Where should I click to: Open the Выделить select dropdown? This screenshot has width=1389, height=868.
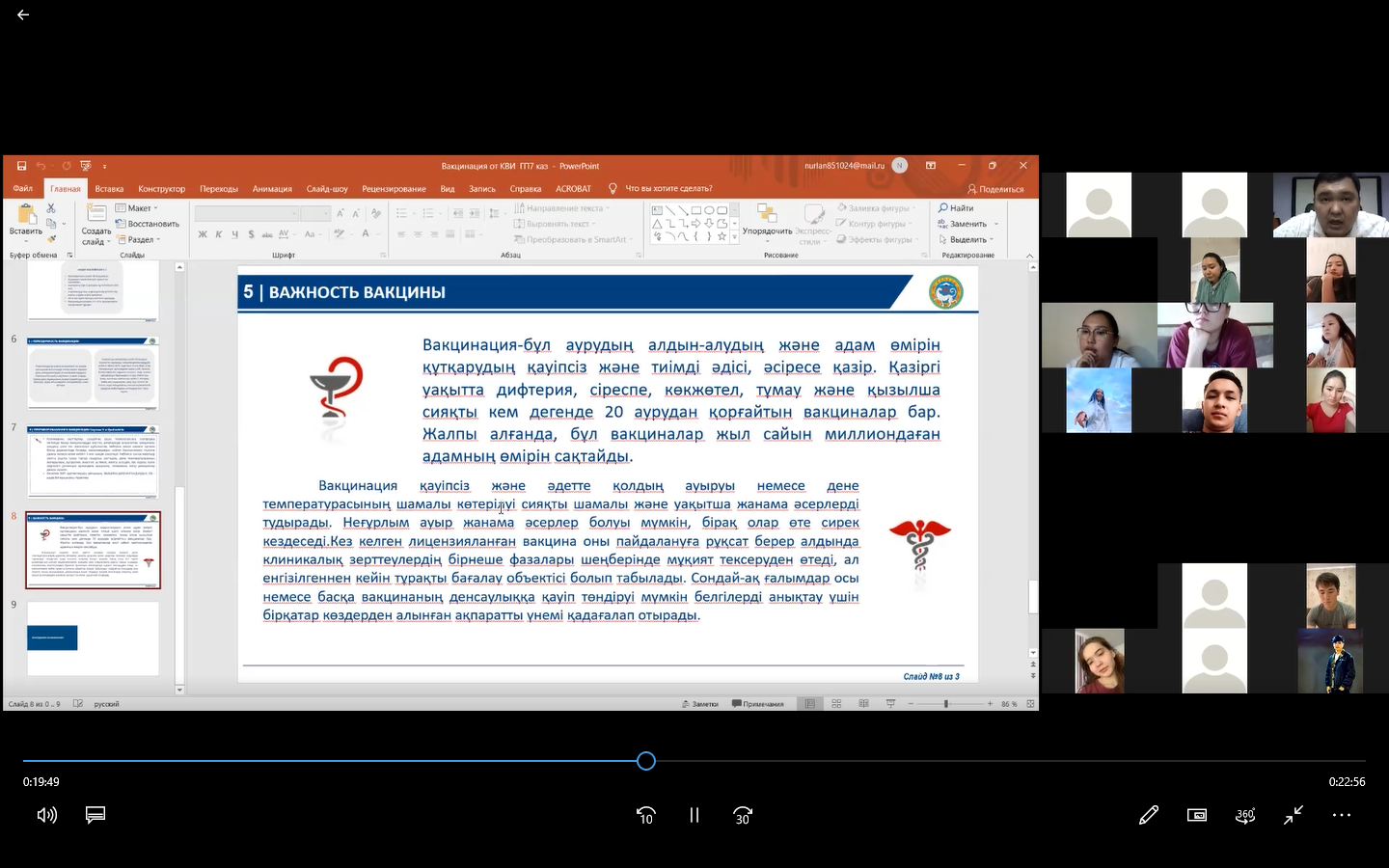pyautogui.click(x=966, y=239)
